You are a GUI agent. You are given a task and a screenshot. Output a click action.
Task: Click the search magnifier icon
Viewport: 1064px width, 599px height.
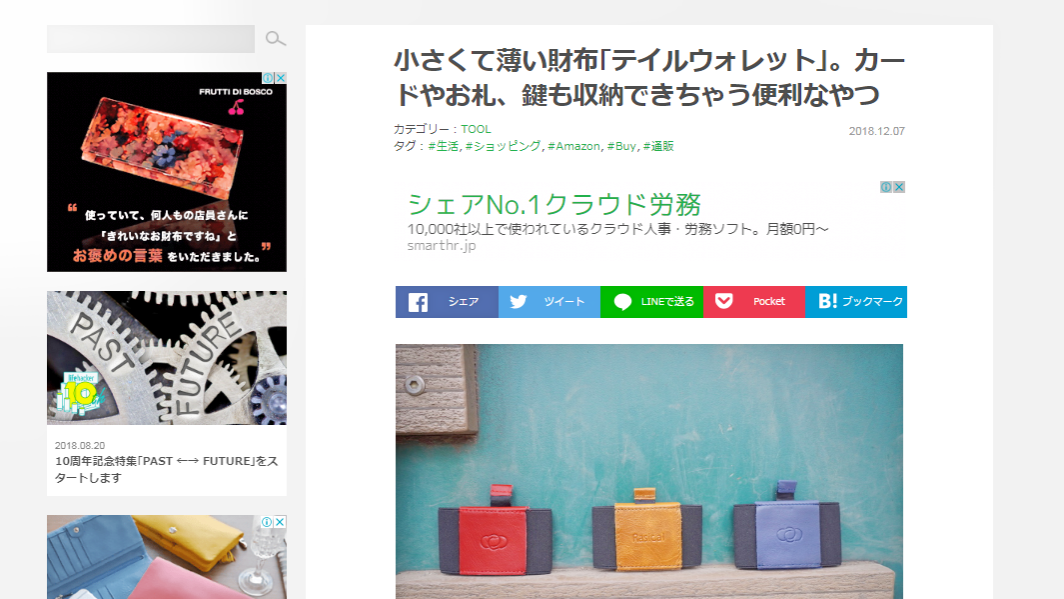(x=275, y=39)
